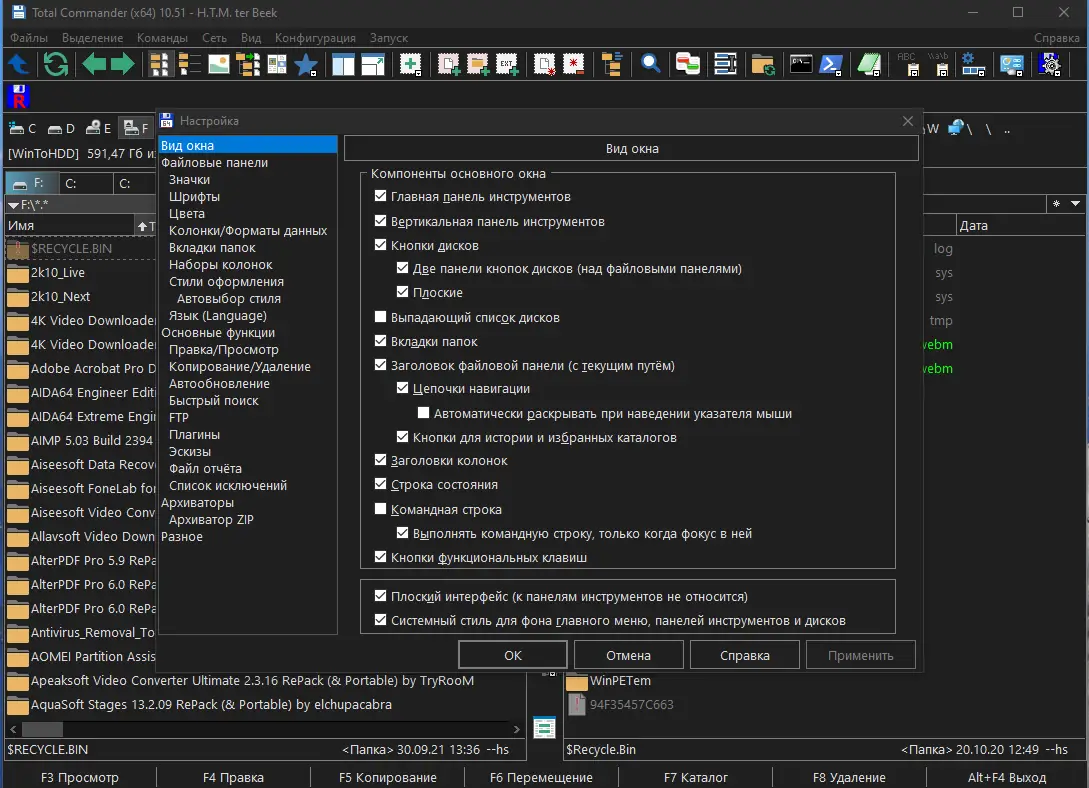Select drive E button in left panel
The width and height of the screenshot is (1089, 788).
tap(98, 128)
